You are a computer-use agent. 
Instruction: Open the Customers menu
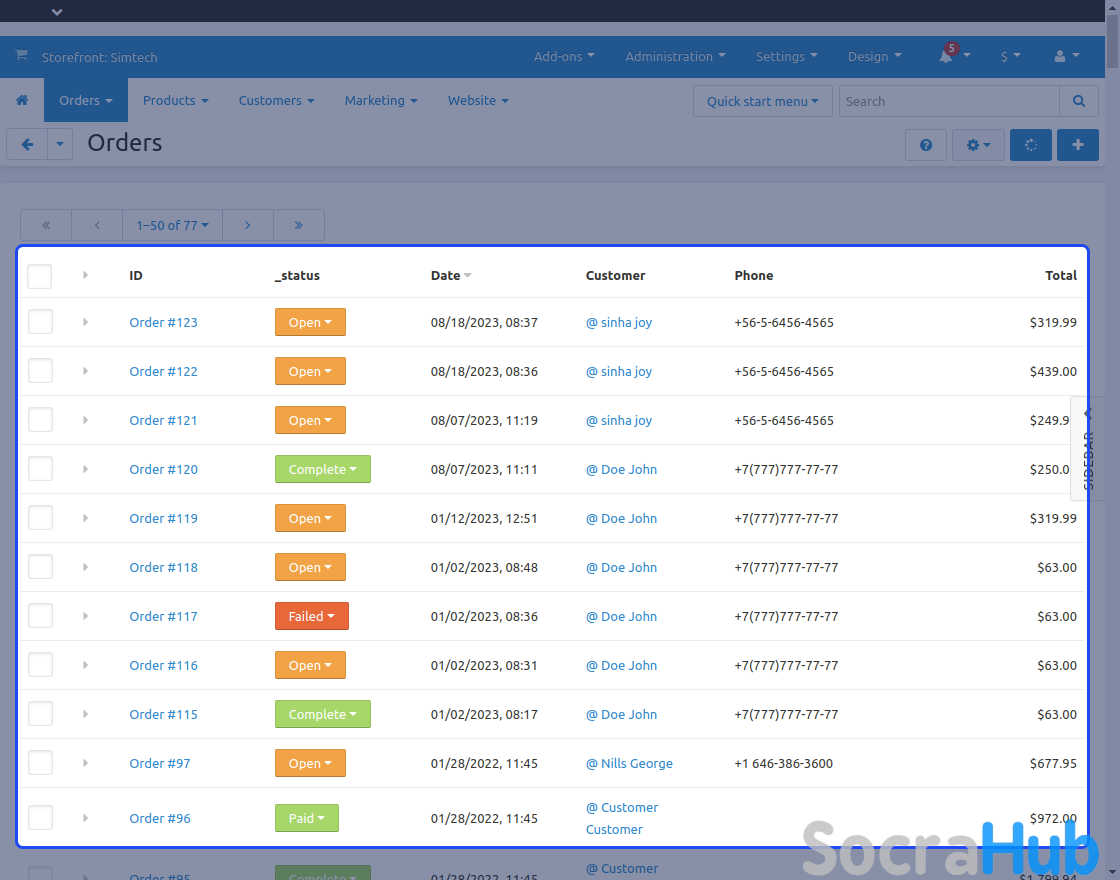click(x=276, y=101)
